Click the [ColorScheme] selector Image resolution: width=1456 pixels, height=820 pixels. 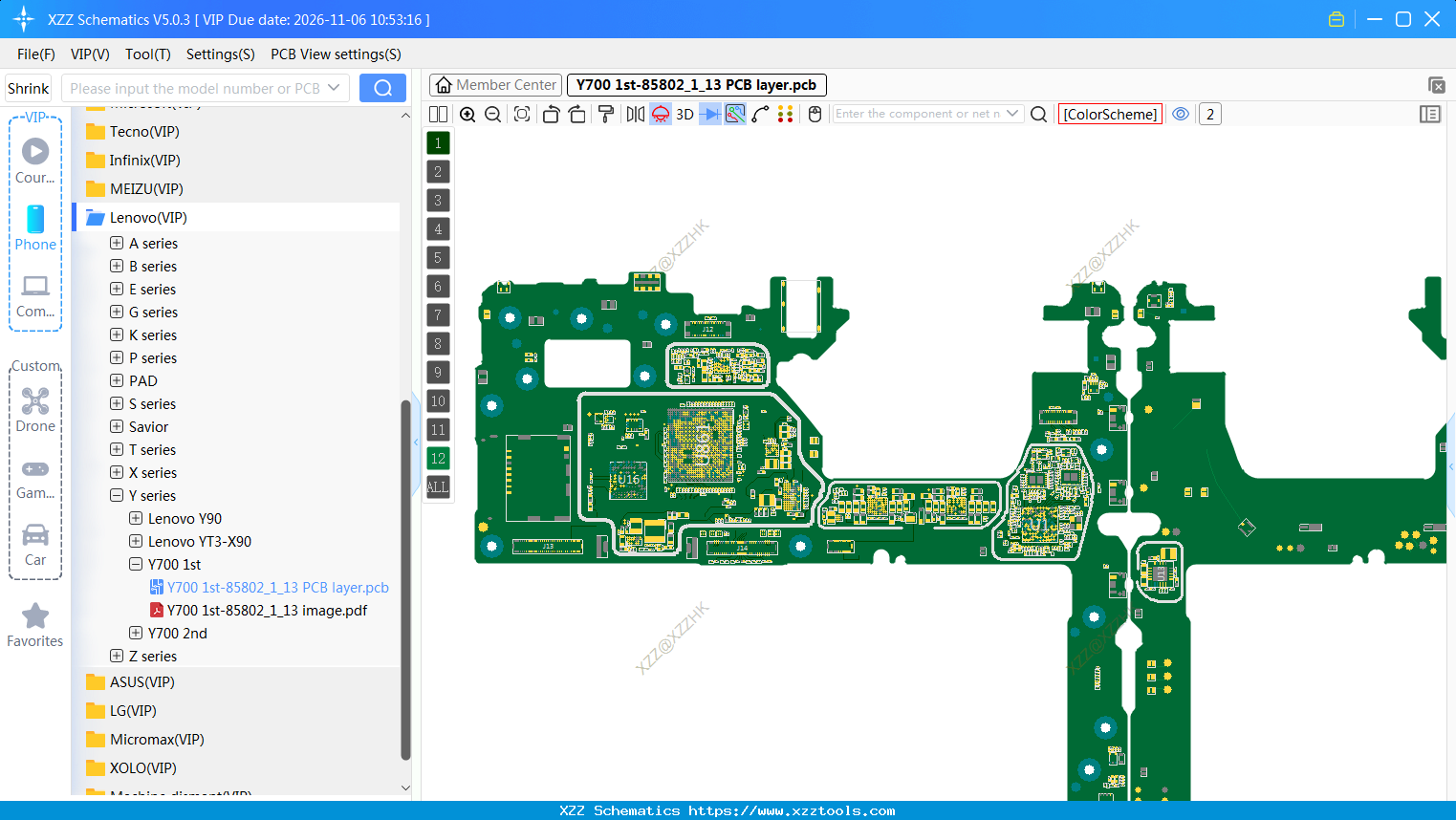tap(1110, 114)
